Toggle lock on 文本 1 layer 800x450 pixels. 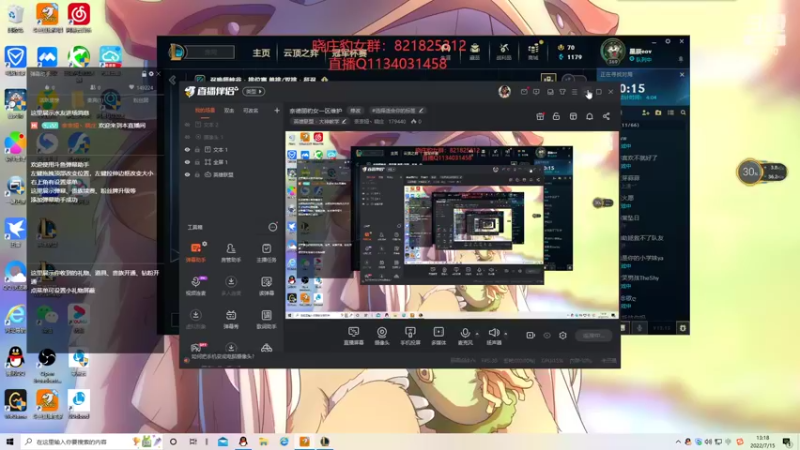197,149
